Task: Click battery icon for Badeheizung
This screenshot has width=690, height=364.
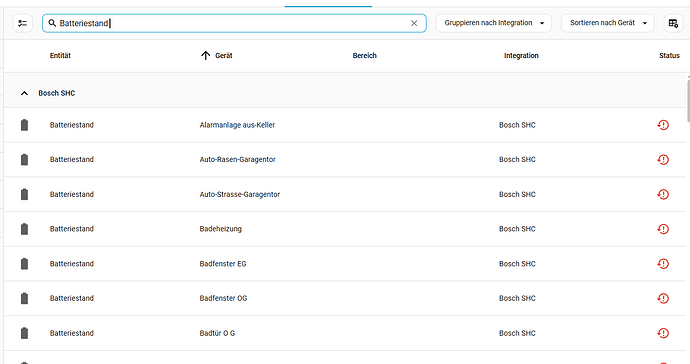Action: 24,229
